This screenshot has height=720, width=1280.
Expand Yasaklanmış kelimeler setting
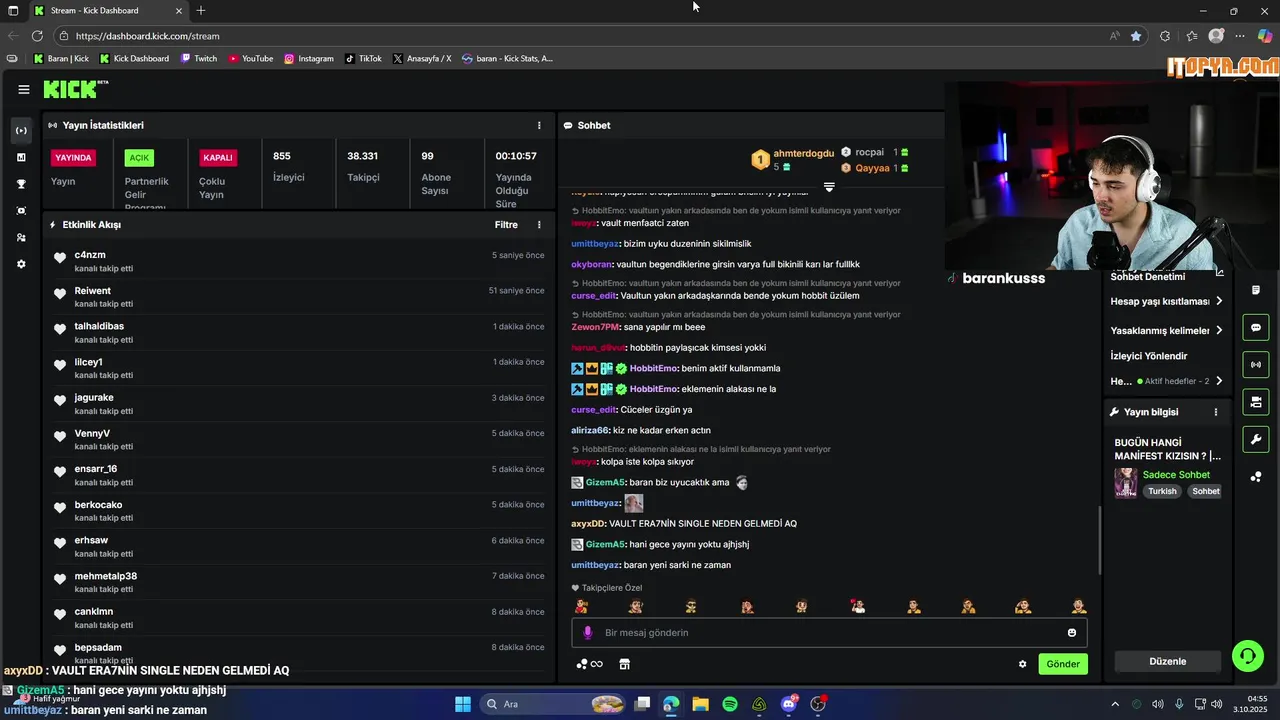point(1166,330)
